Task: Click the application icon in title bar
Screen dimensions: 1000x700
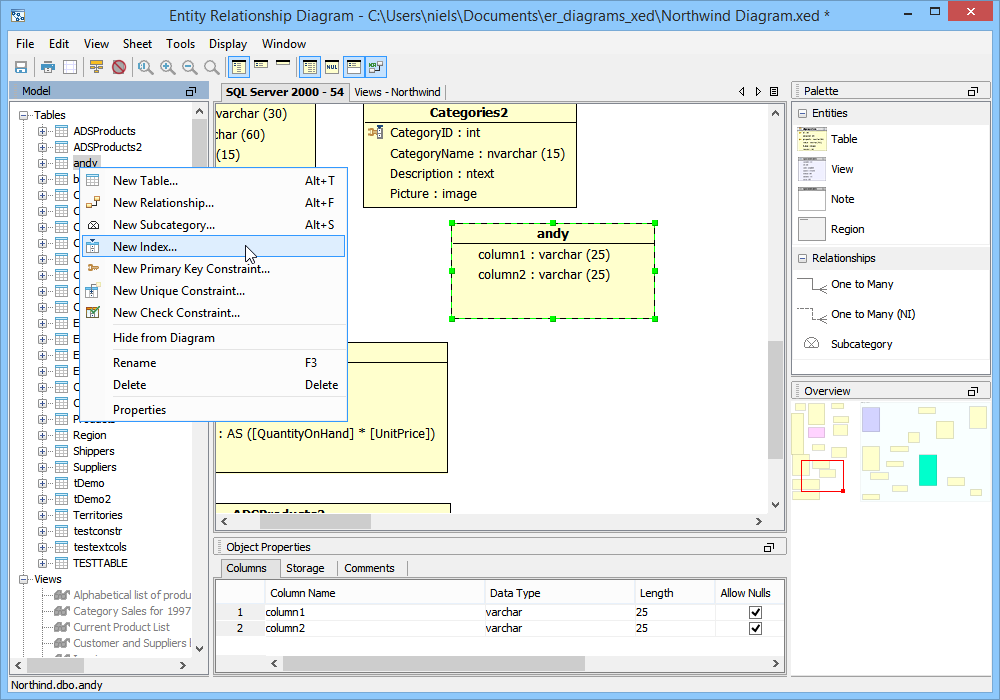Action: pos(18,15)
